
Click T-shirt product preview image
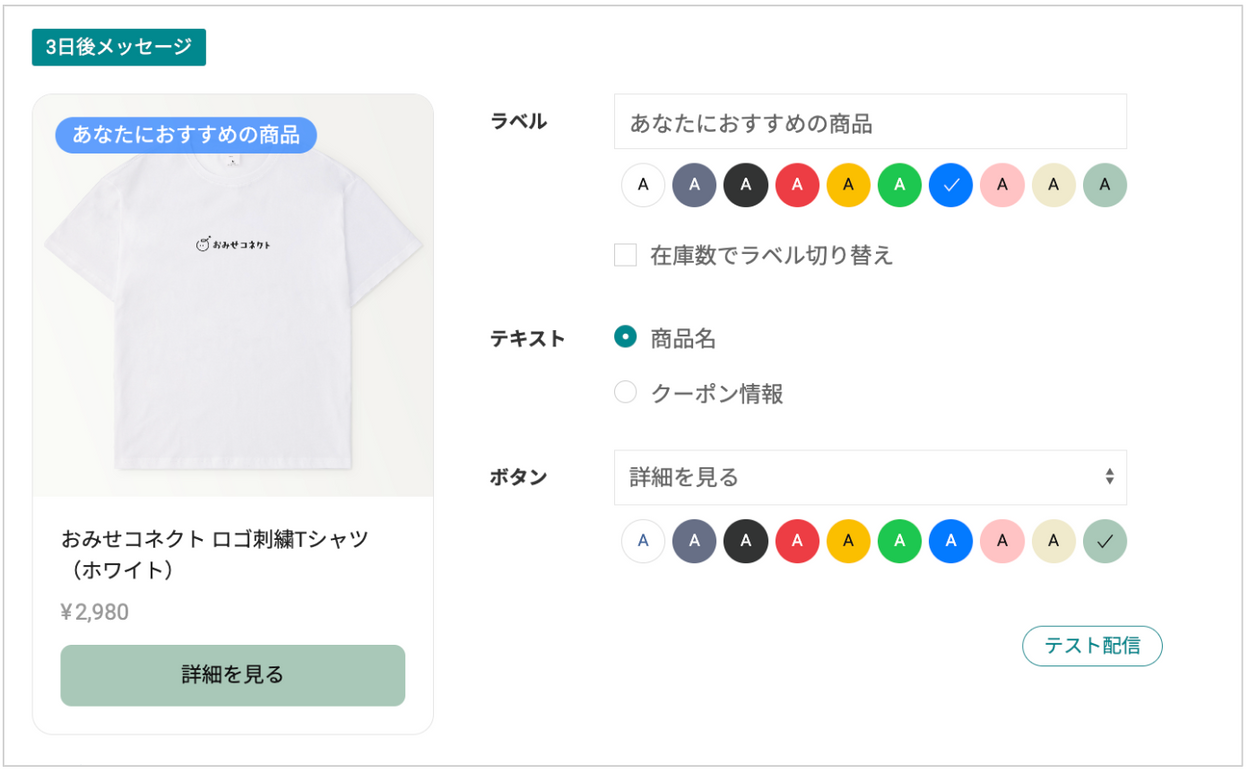point(233,295)
